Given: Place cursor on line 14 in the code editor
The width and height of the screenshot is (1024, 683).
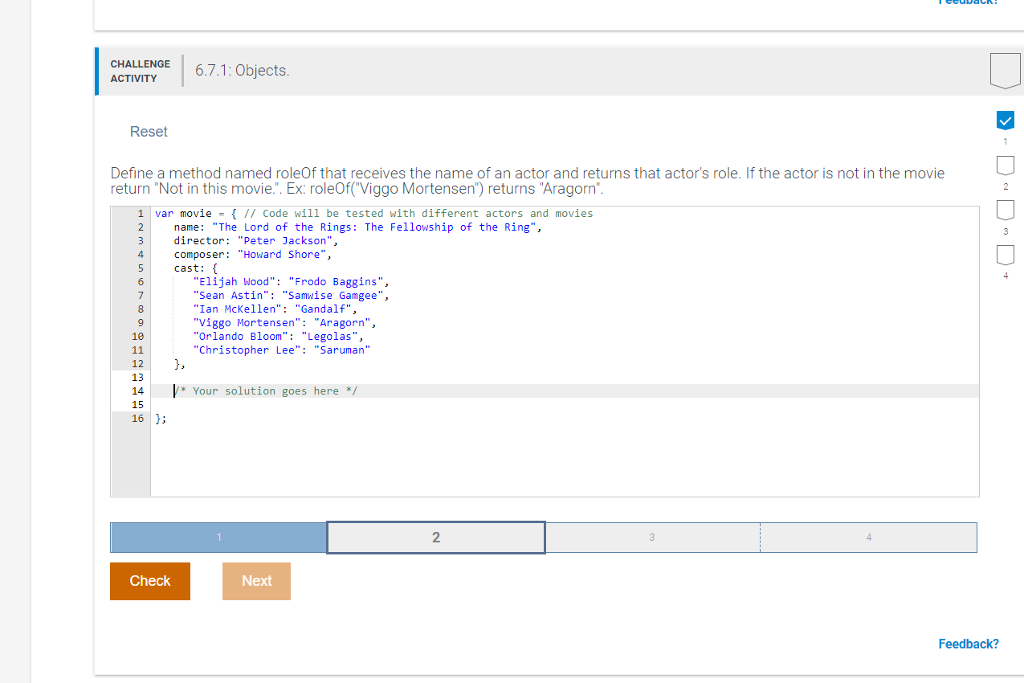Looking at the screenshot, I should click(300, 390).
